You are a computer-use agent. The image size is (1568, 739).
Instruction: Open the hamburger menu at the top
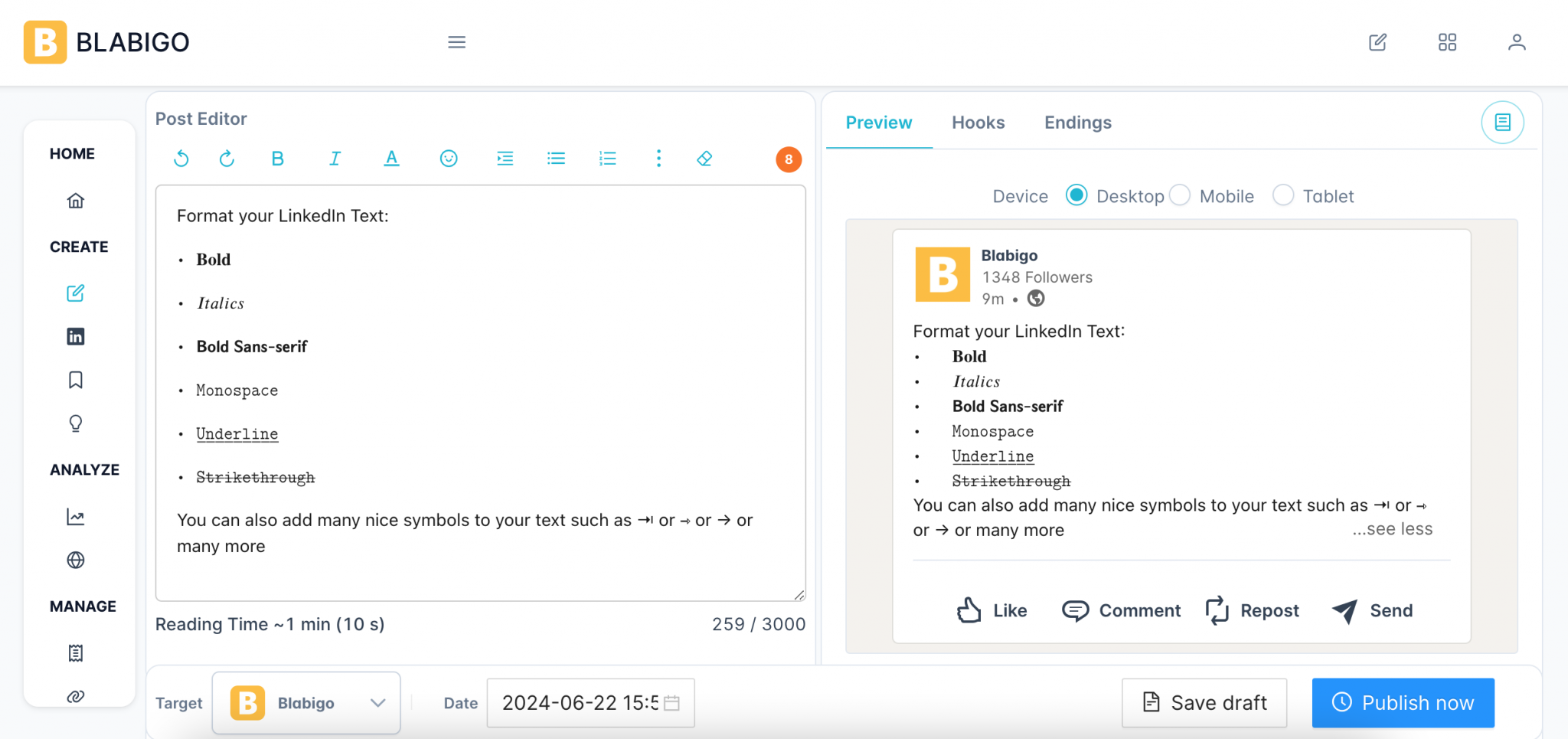pyautogui.click(x=457, y=42)
